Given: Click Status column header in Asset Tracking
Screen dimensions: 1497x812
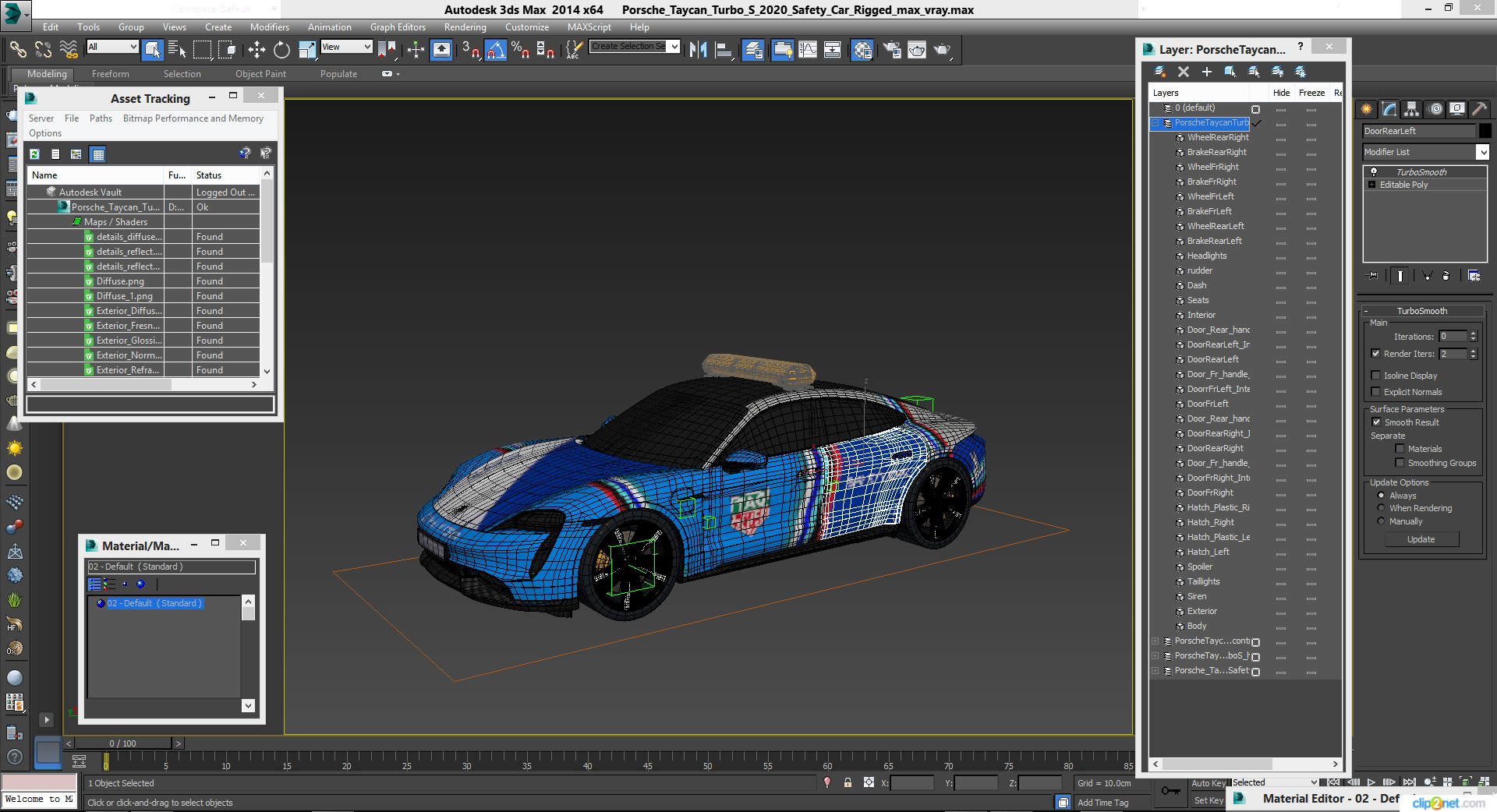Looking at the screenshot, I should [225, 175].
